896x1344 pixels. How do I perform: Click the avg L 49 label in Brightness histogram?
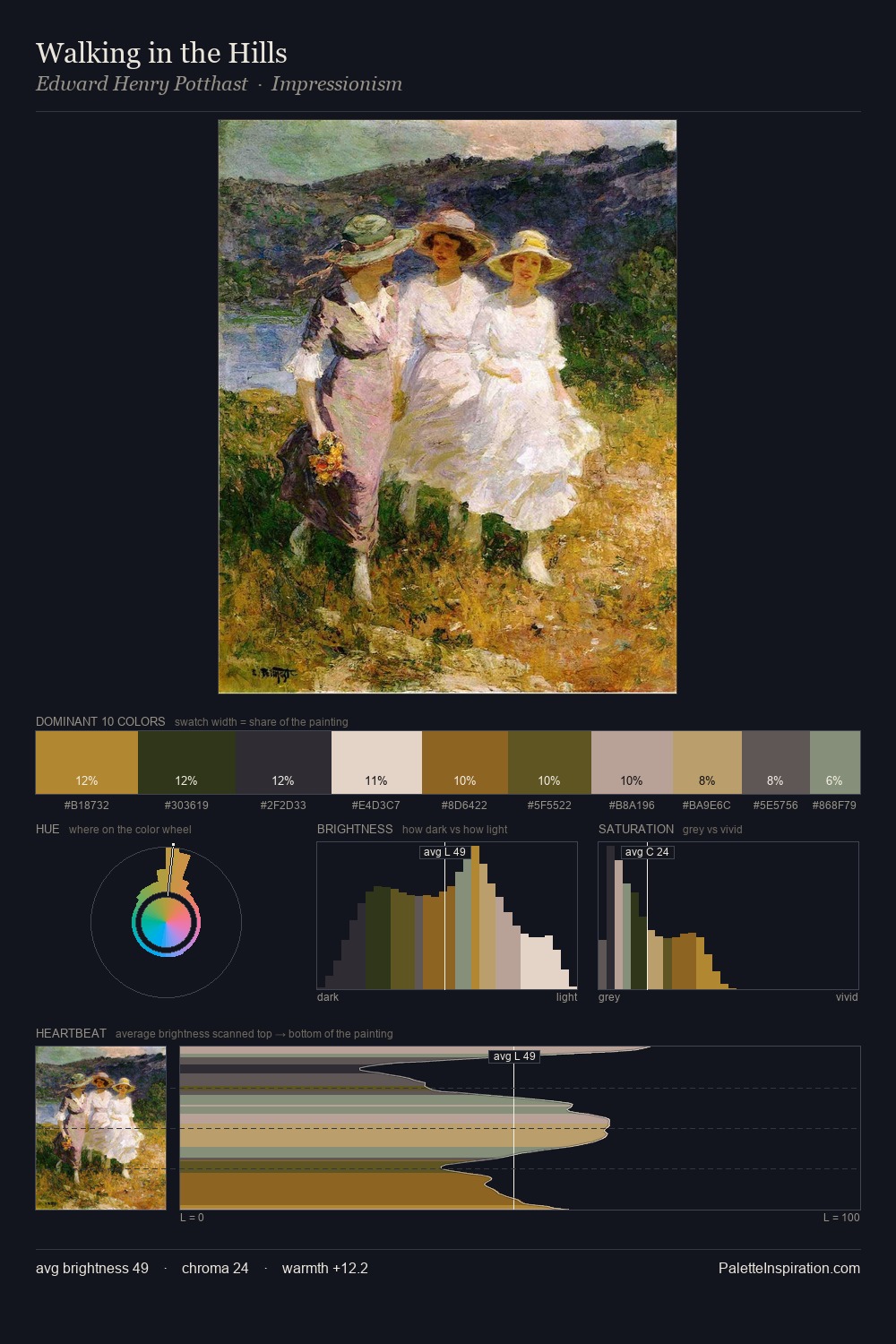coord(444,852)
